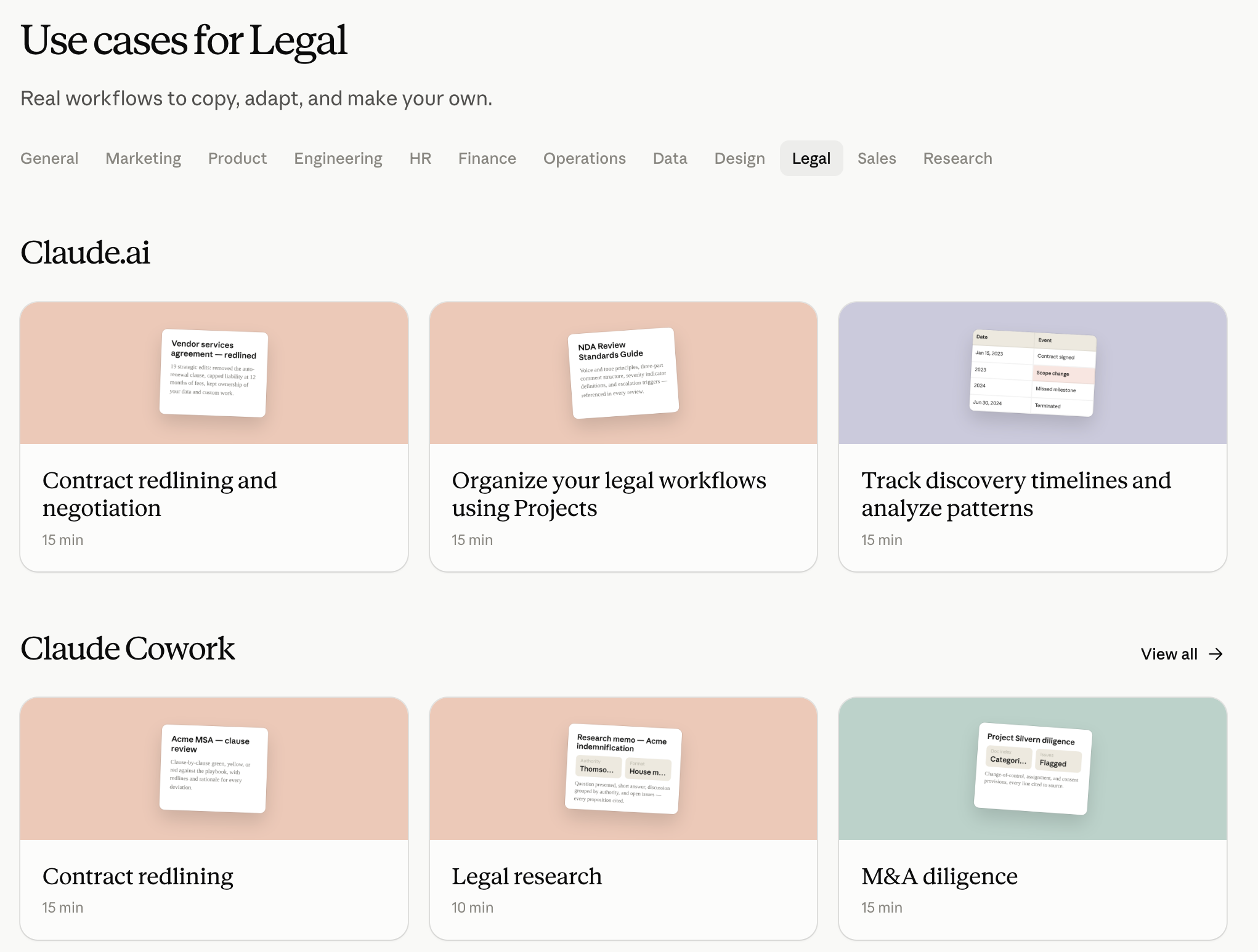Viewport: 1258px width, 952px height.
Task: Click the Claude Cowork section heading
Action: (x=128, y=648)
